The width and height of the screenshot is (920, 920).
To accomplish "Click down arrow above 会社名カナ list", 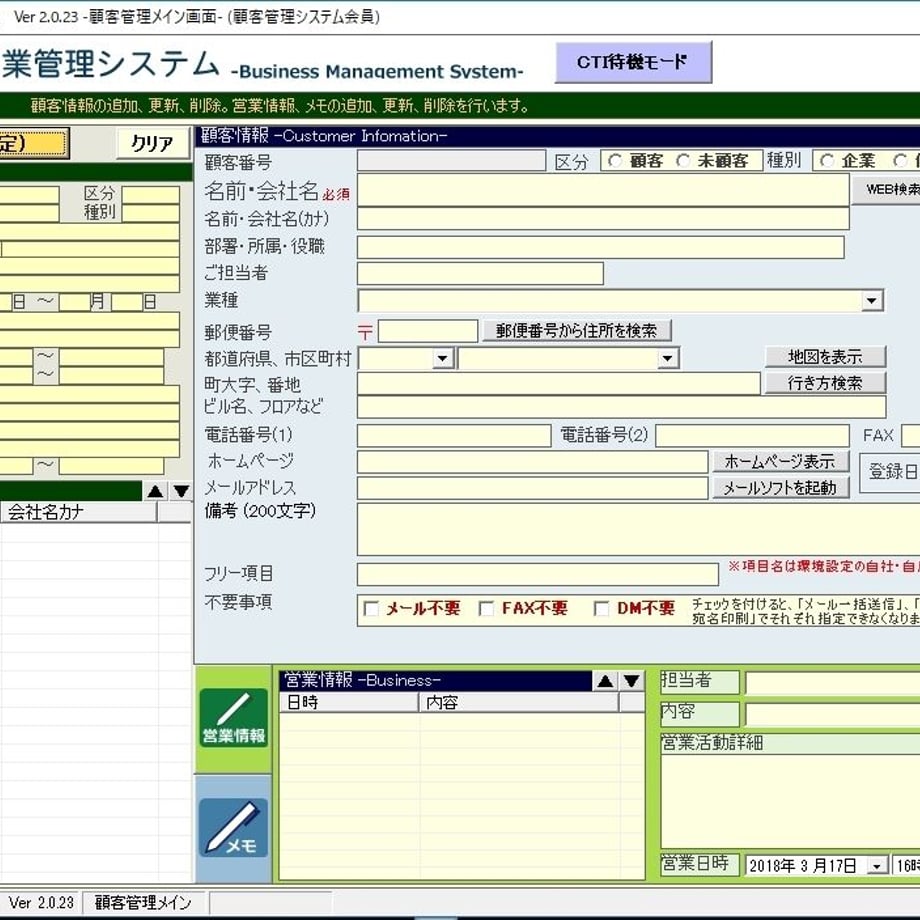I will [x=181, y=491].
